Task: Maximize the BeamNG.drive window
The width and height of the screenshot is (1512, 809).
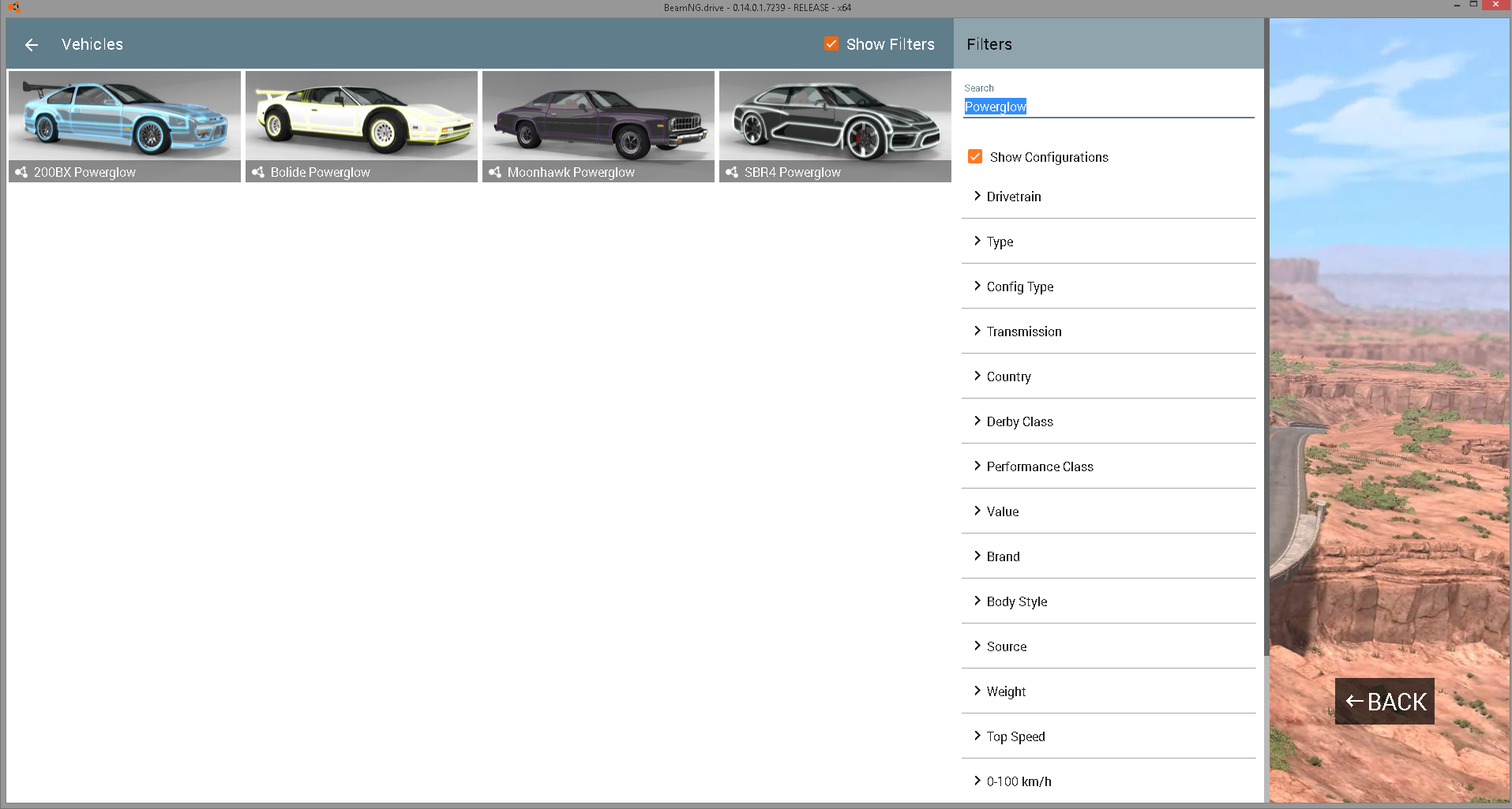Action: pyautogui.click(x=1473, y=5)
